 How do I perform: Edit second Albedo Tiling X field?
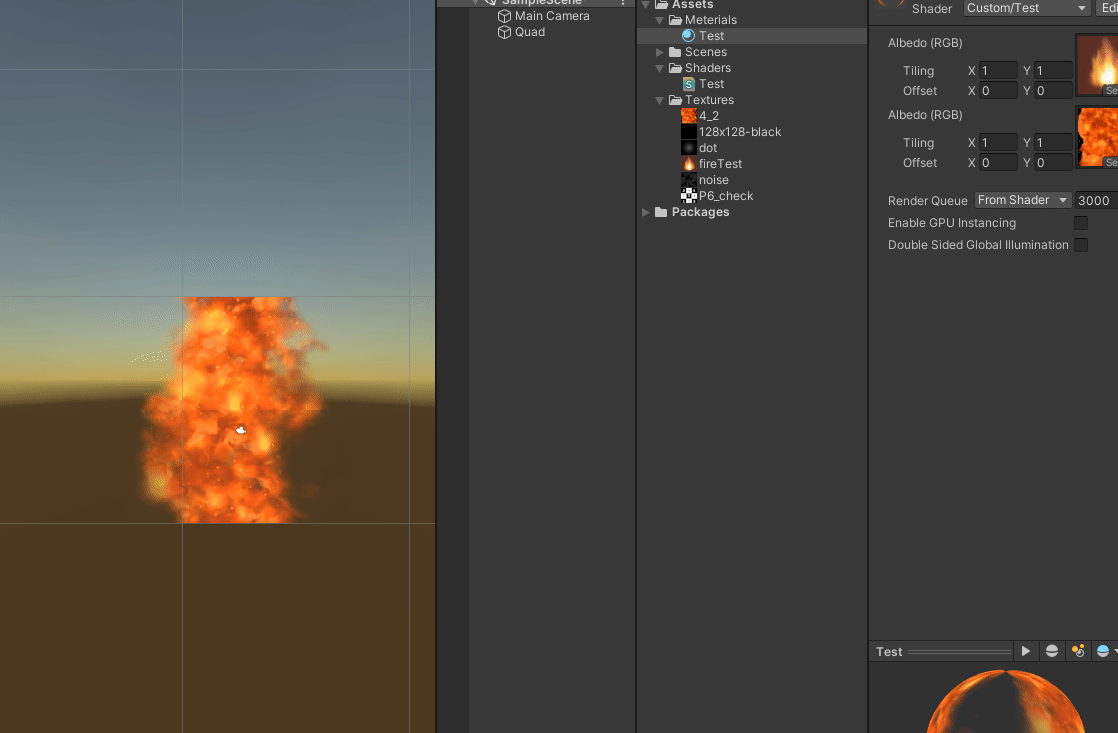pos(998,143)
